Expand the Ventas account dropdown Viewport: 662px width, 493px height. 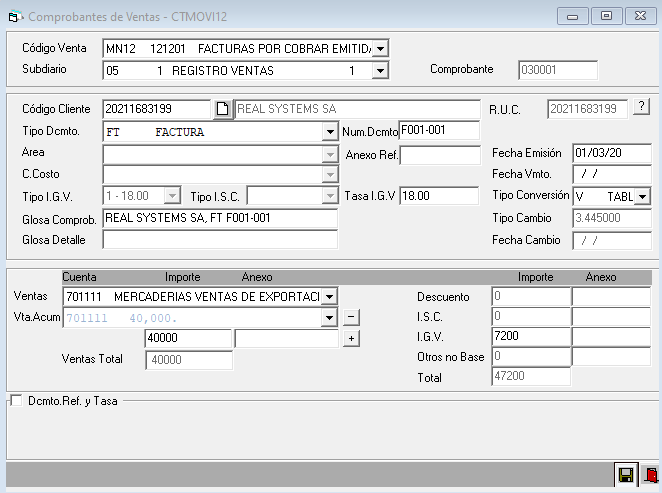pyautogui.click(x=330, y=296)
